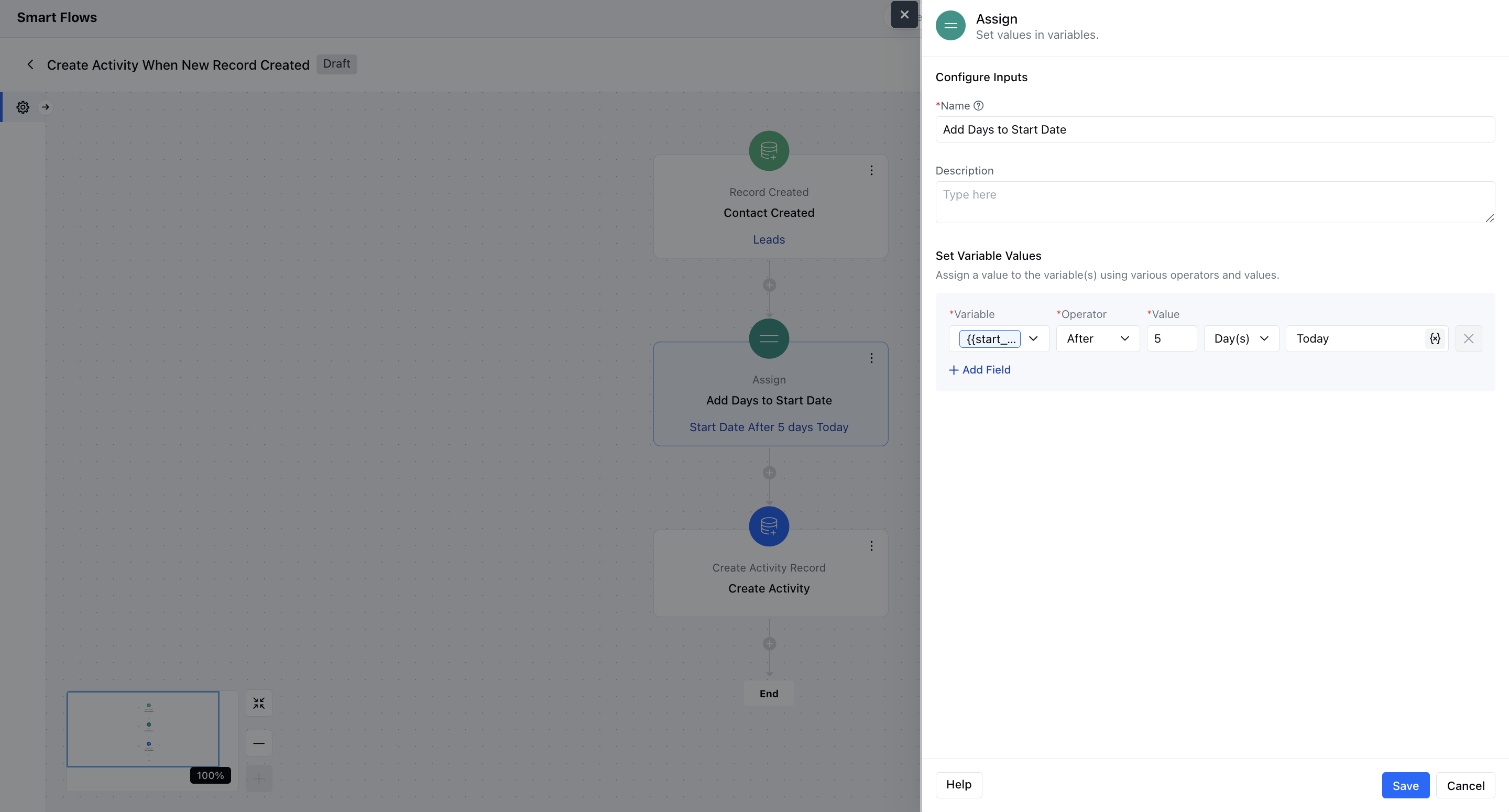Click the Description text area
The width and height of the screenshot is (1509, 812).
point(1215,202)
